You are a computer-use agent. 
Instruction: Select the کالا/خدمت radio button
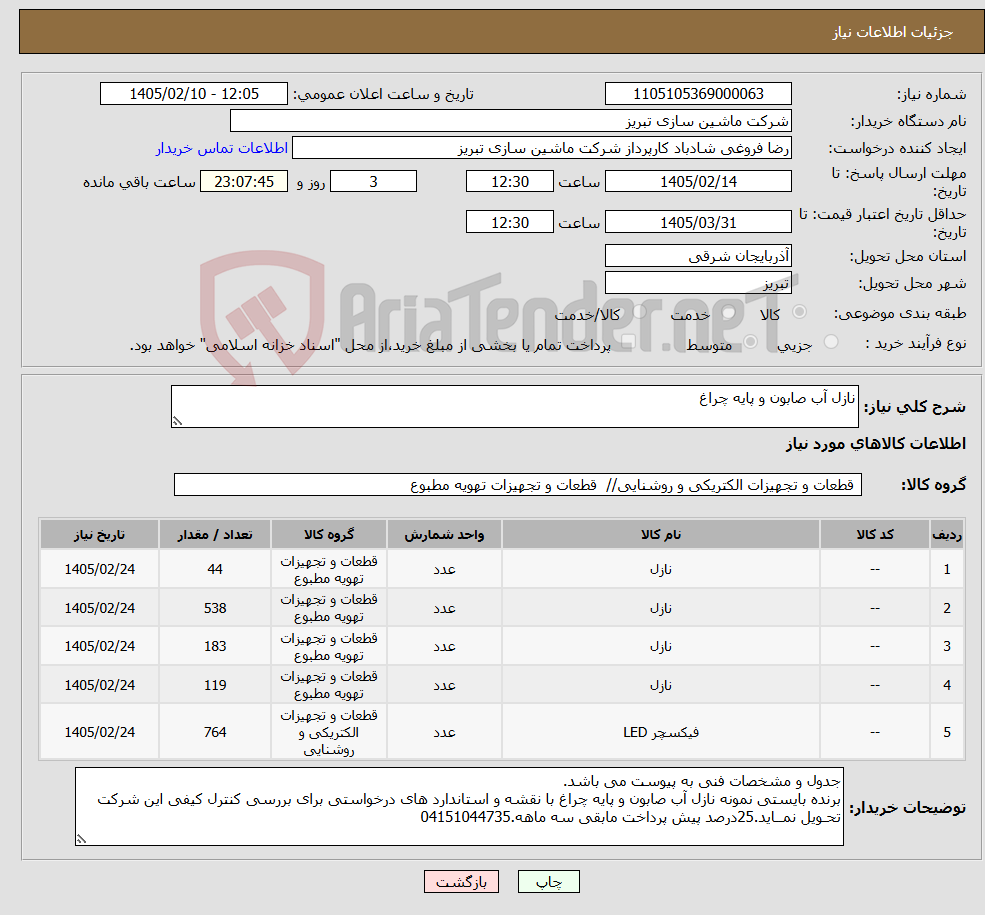[x=639, y=312]
